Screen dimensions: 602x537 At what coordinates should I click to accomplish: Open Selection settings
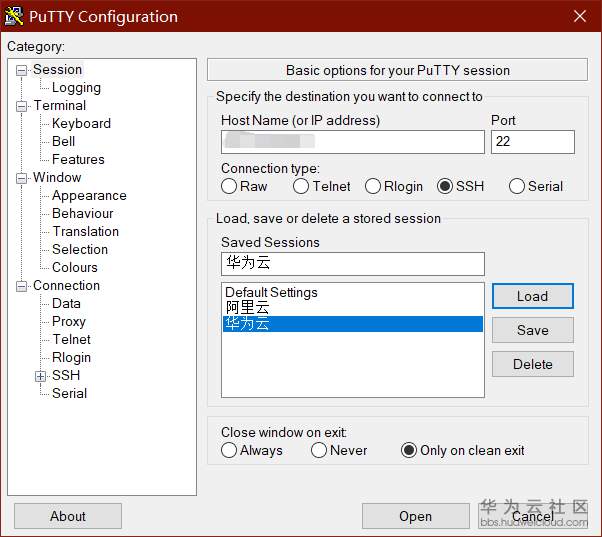[80, 249]
